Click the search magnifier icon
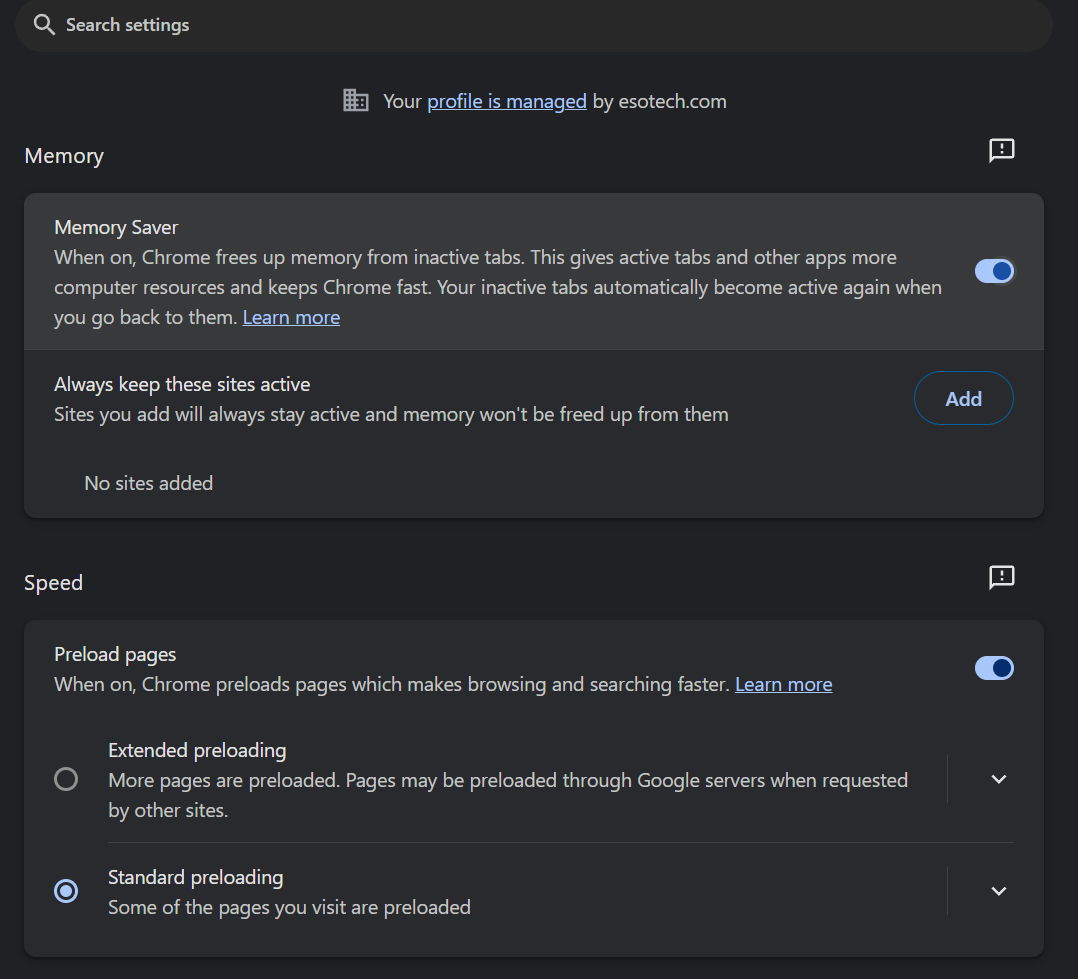This screenshot has width=1078, height=979. pyautogui.click(x=44, y=25)
